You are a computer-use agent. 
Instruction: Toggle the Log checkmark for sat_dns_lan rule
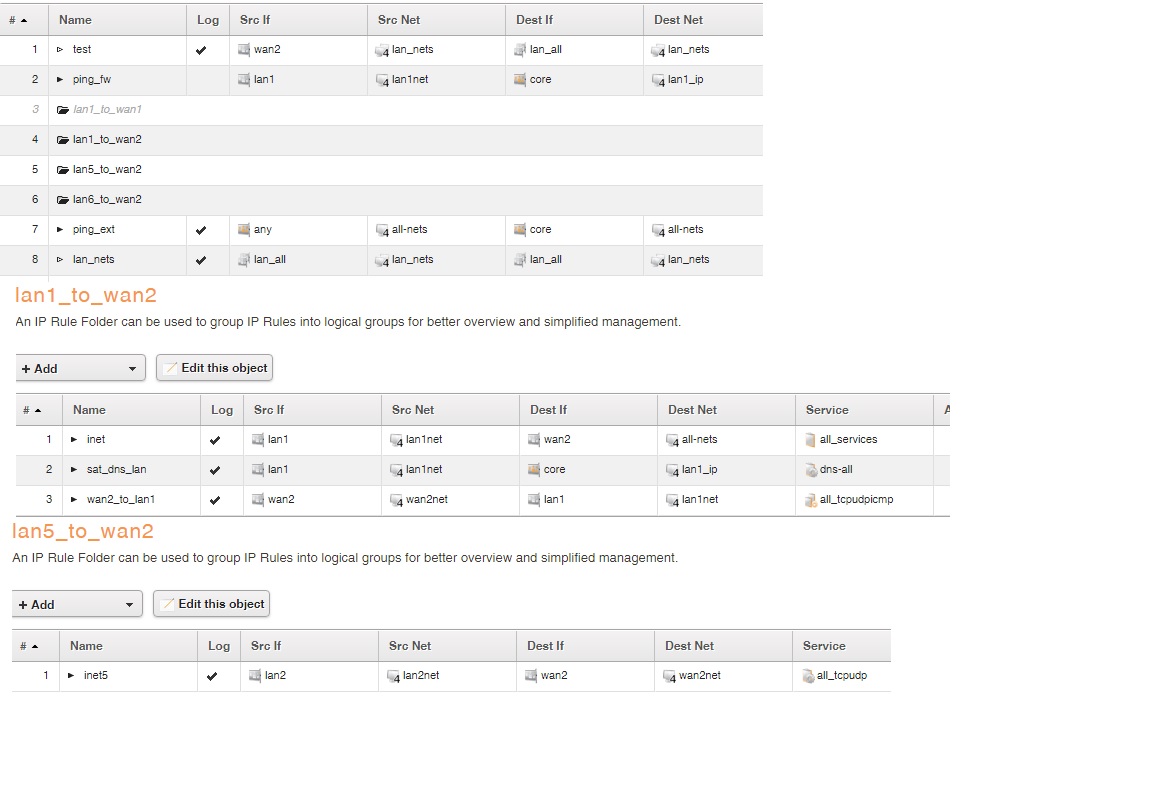[215, 470]
